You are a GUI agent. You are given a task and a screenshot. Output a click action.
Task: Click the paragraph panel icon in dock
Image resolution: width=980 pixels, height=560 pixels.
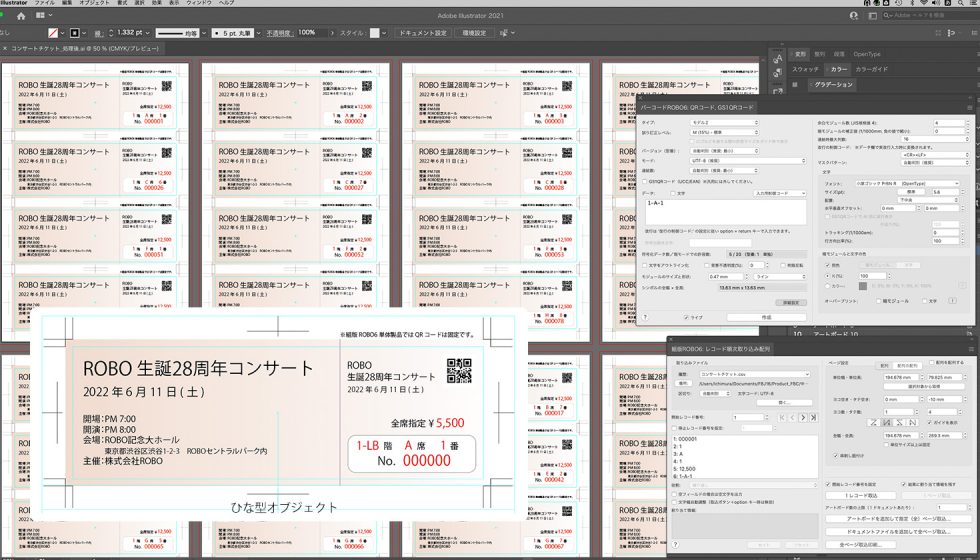coord(778,74)
